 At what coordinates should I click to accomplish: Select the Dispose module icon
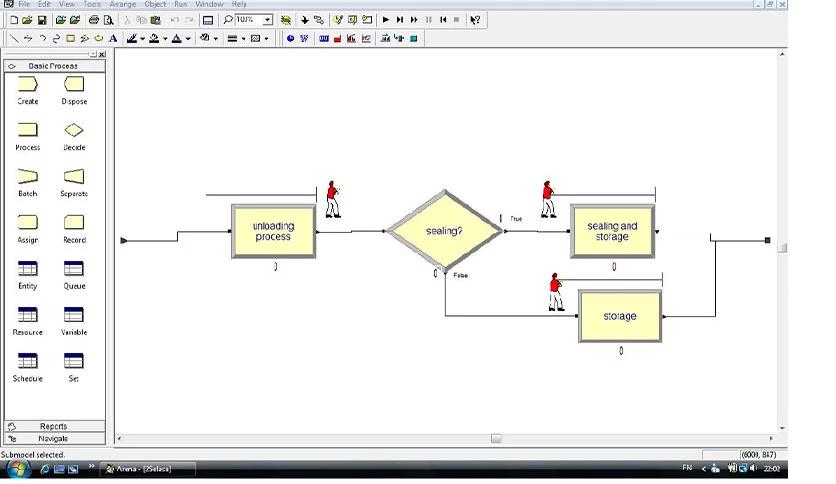(x=74, y=86)
